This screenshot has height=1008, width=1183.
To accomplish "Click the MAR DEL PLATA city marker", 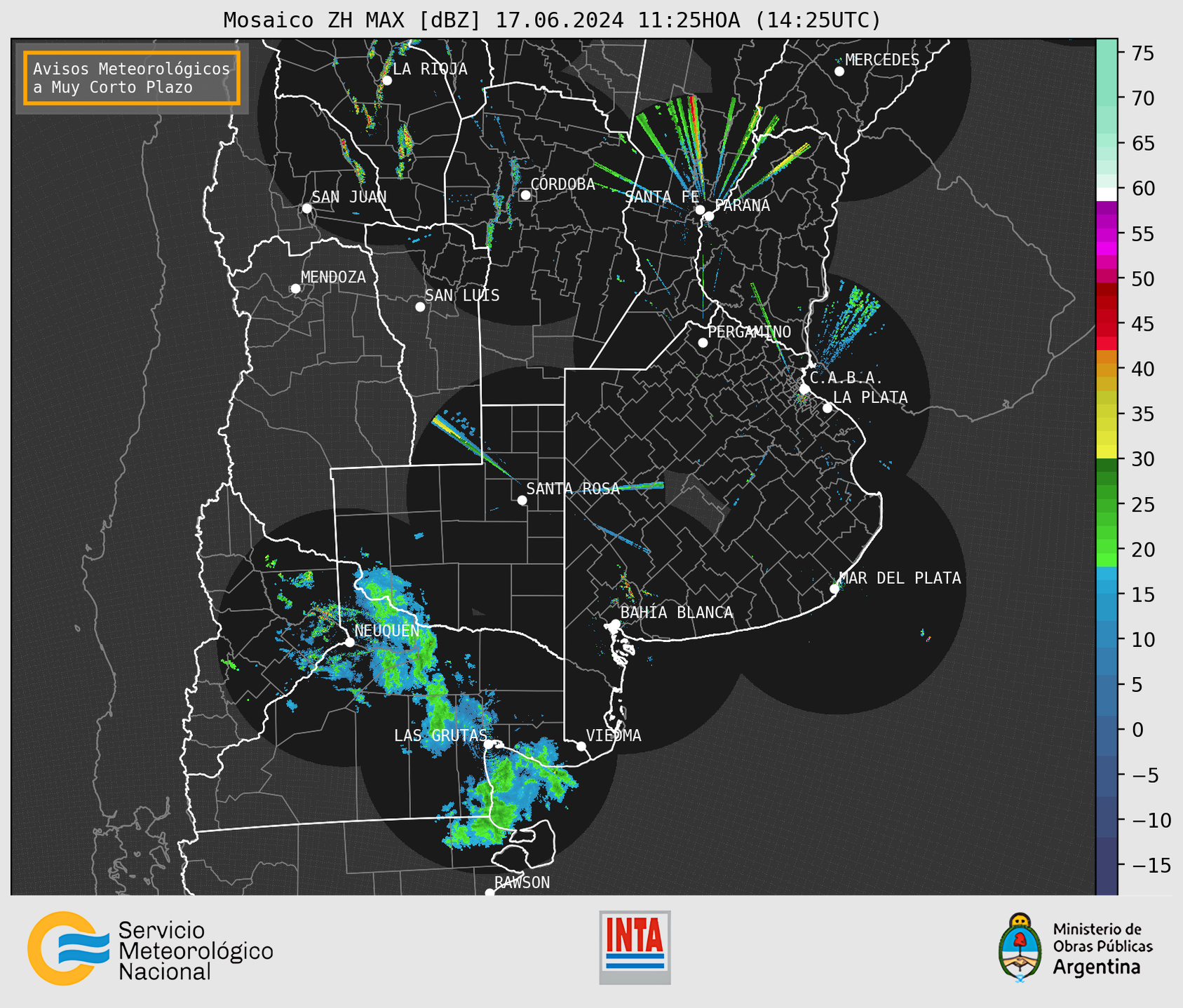I will (x=834, y=589).
